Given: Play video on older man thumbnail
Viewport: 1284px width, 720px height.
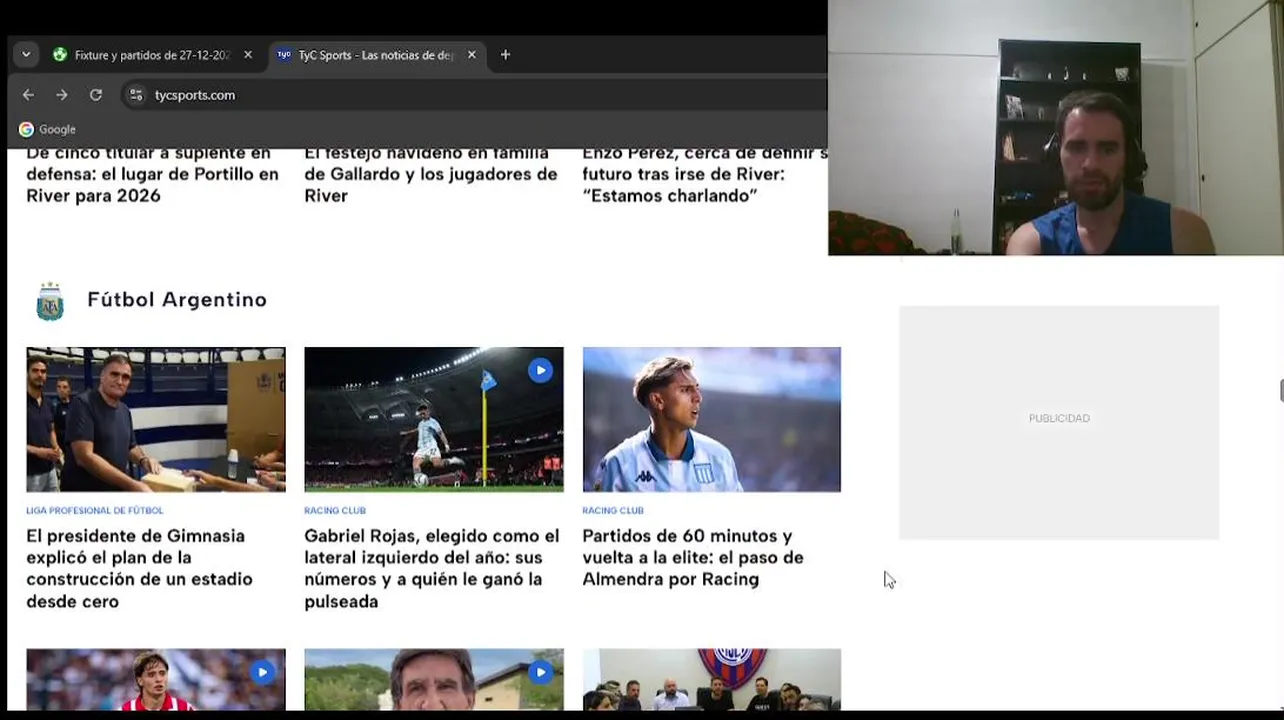Looking at the screenshot, I should [540, 672].
